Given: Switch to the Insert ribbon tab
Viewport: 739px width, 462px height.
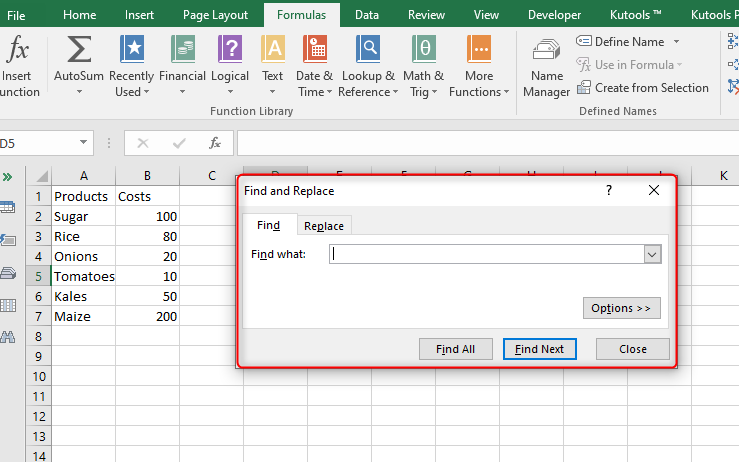Looking at the screenshot, I should coord(139,15).
